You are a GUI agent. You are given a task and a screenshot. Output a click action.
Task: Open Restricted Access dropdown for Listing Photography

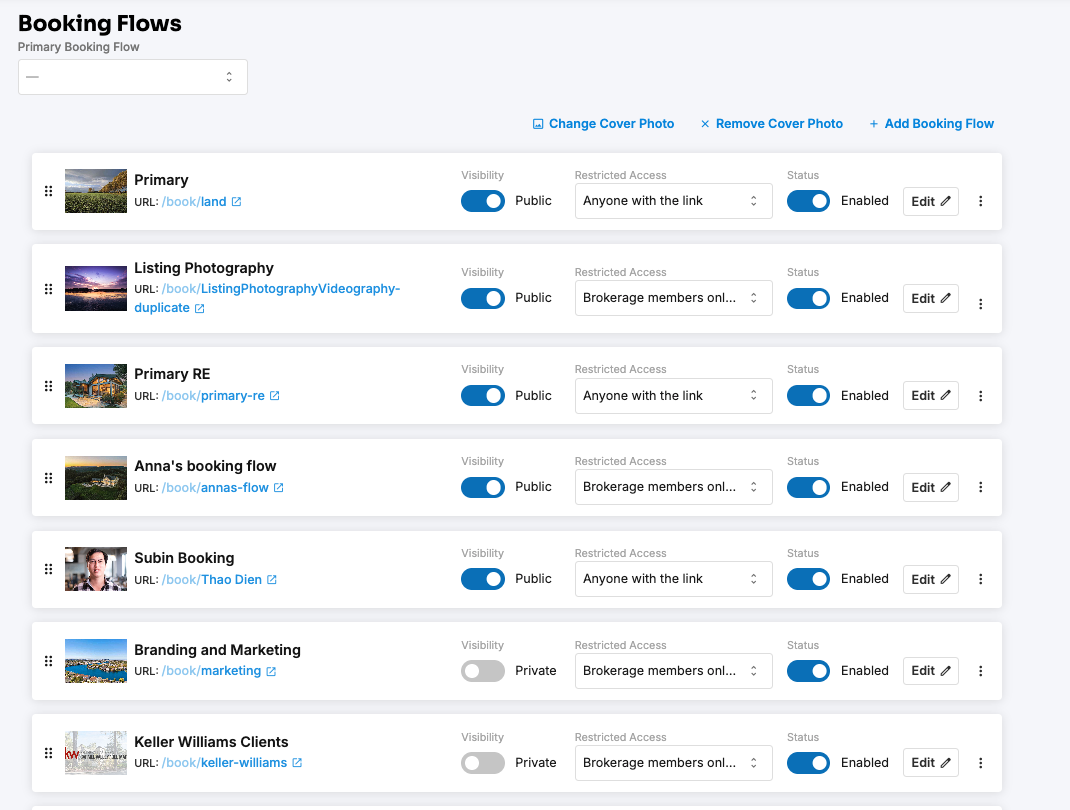pos(674,298)
